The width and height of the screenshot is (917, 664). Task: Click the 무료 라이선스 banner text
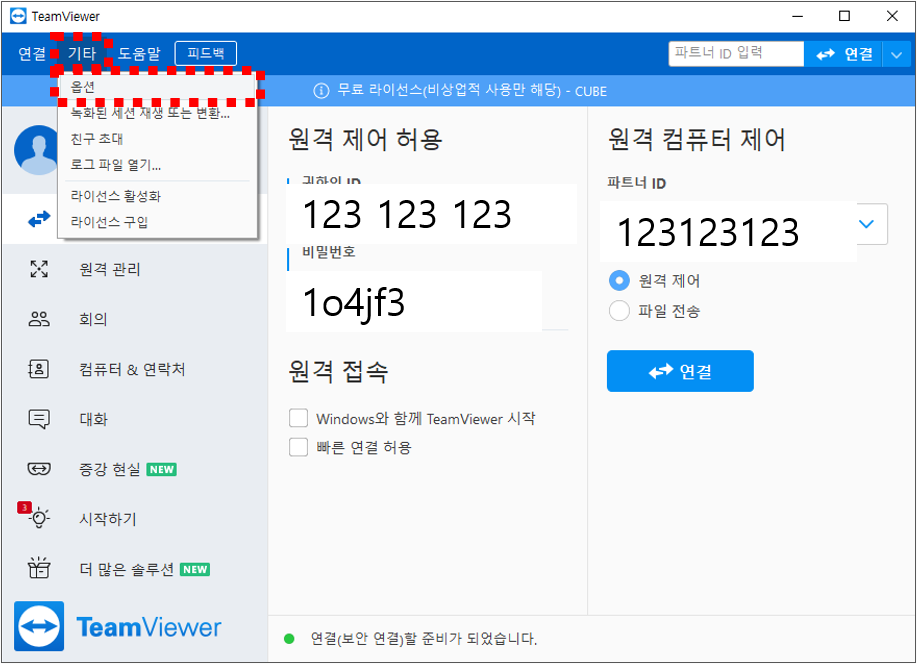click(x=472, y=91)
